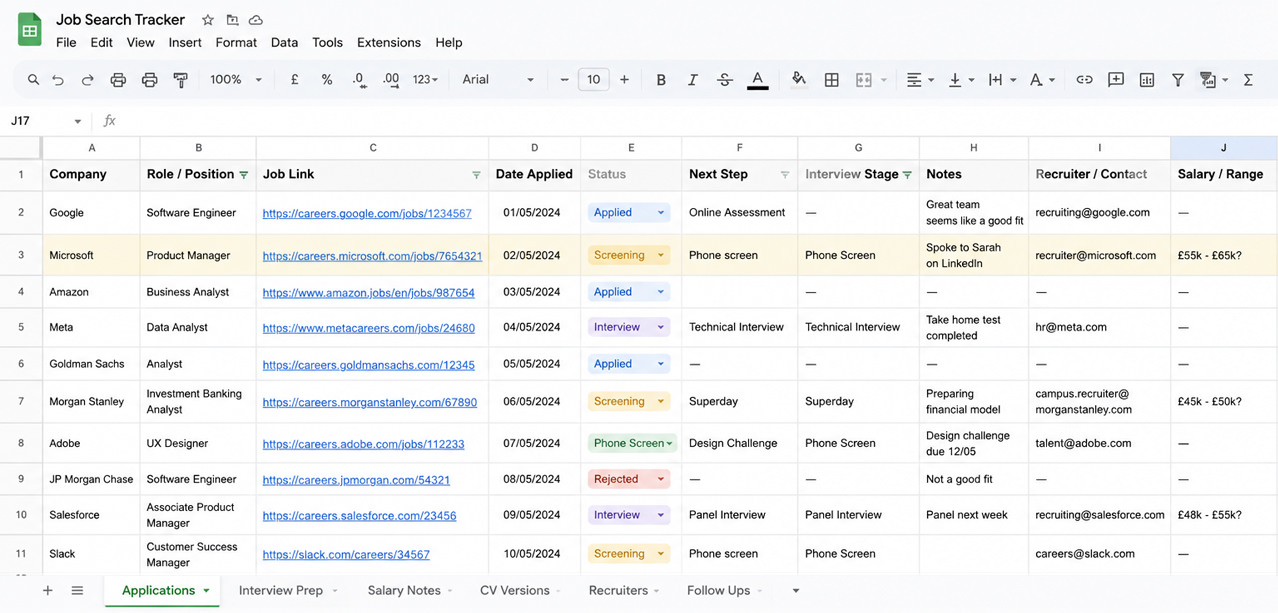Open the Google careers job link
The image size is (1278, 613).
(x=367, y=213)
